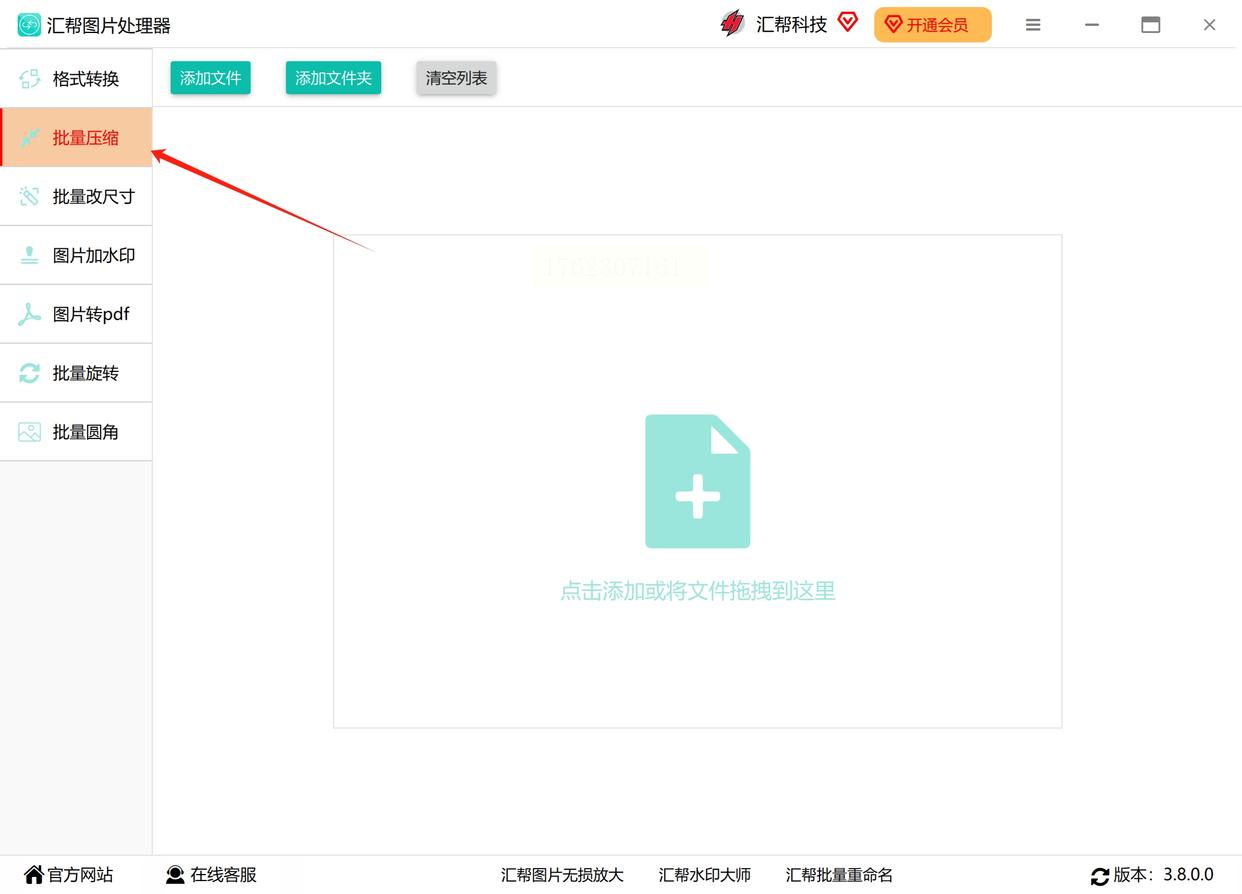Click the 批量旋转 rotate icon

[30, 373]
